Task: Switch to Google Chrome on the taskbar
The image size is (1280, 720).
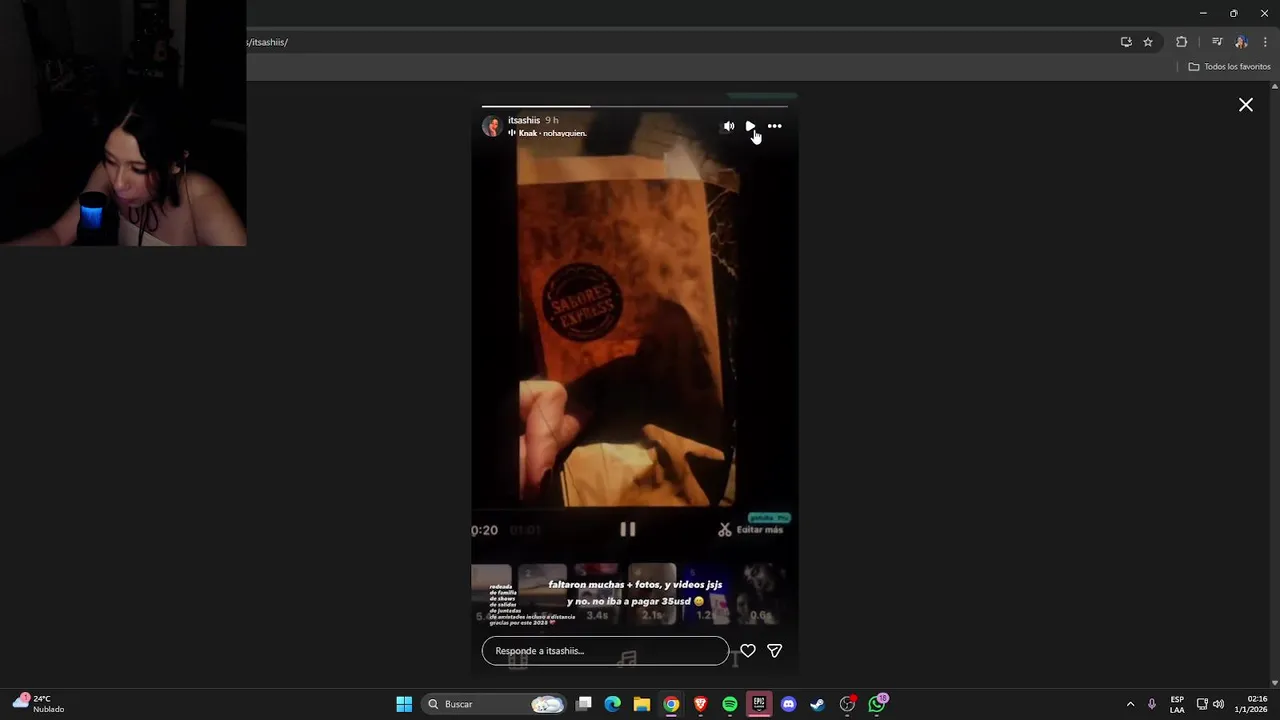Action: click(x=671, y=704)
